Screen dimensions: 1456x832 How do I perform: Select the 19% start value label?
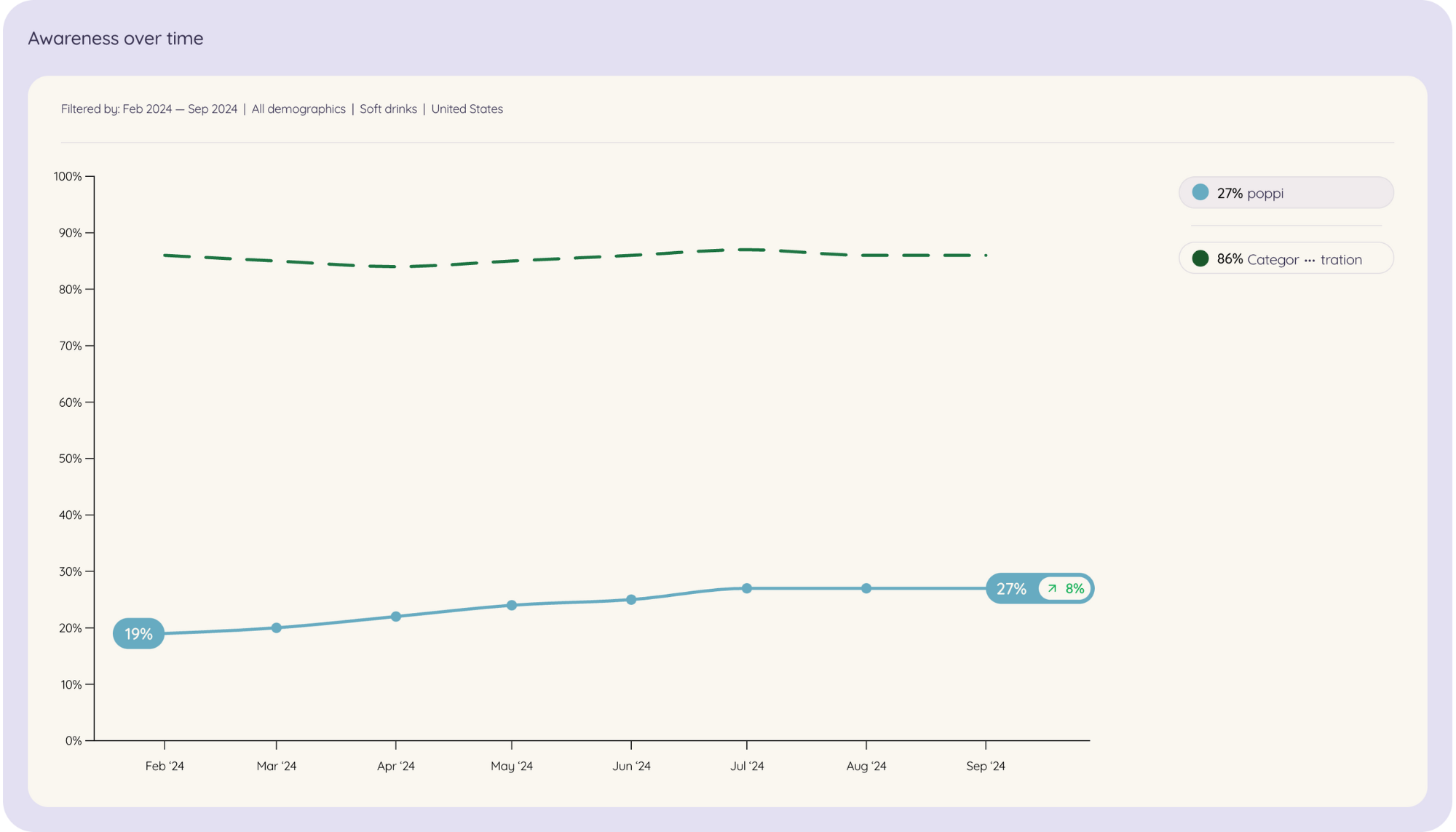tap(138, 633)
